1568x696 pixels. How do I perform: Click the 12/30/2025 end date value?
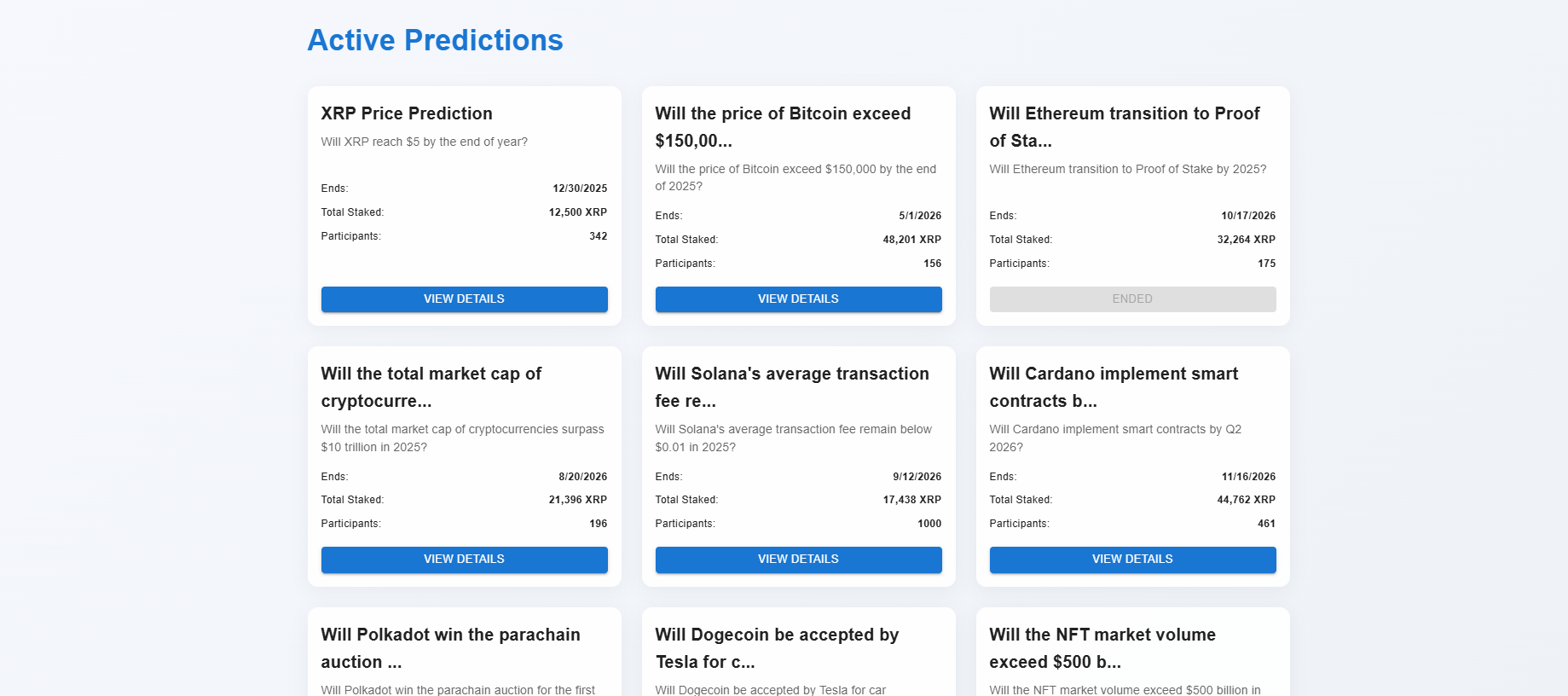point(580,188)
